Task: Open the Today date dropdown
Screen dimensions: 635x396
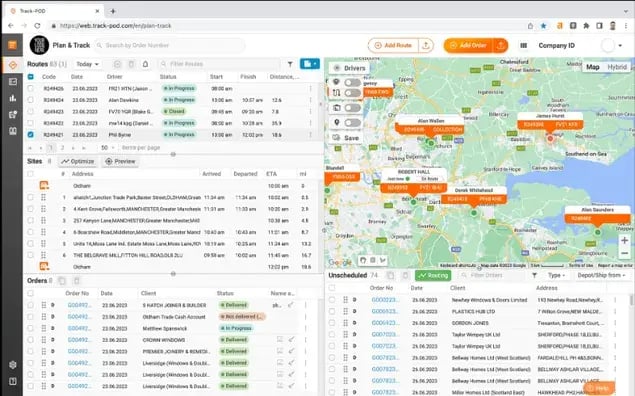Action: (87, 64)
